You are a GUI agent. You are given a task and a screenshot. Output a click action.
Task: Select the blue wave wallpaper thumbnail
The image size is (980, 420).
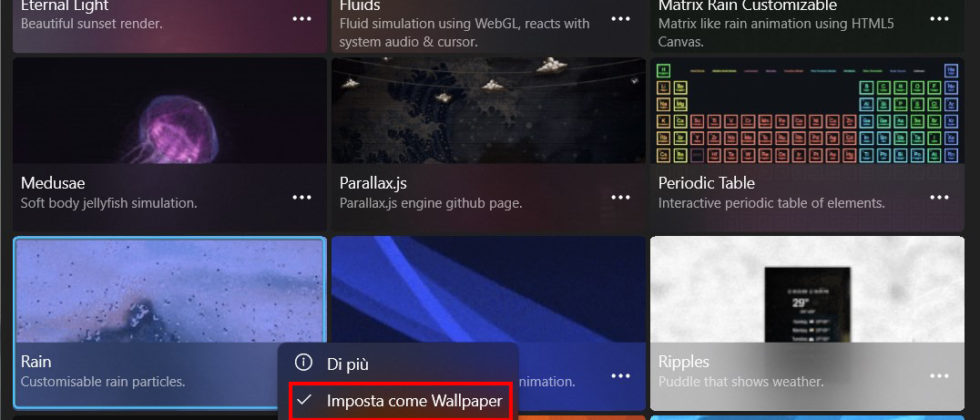[x=489, y=289]
